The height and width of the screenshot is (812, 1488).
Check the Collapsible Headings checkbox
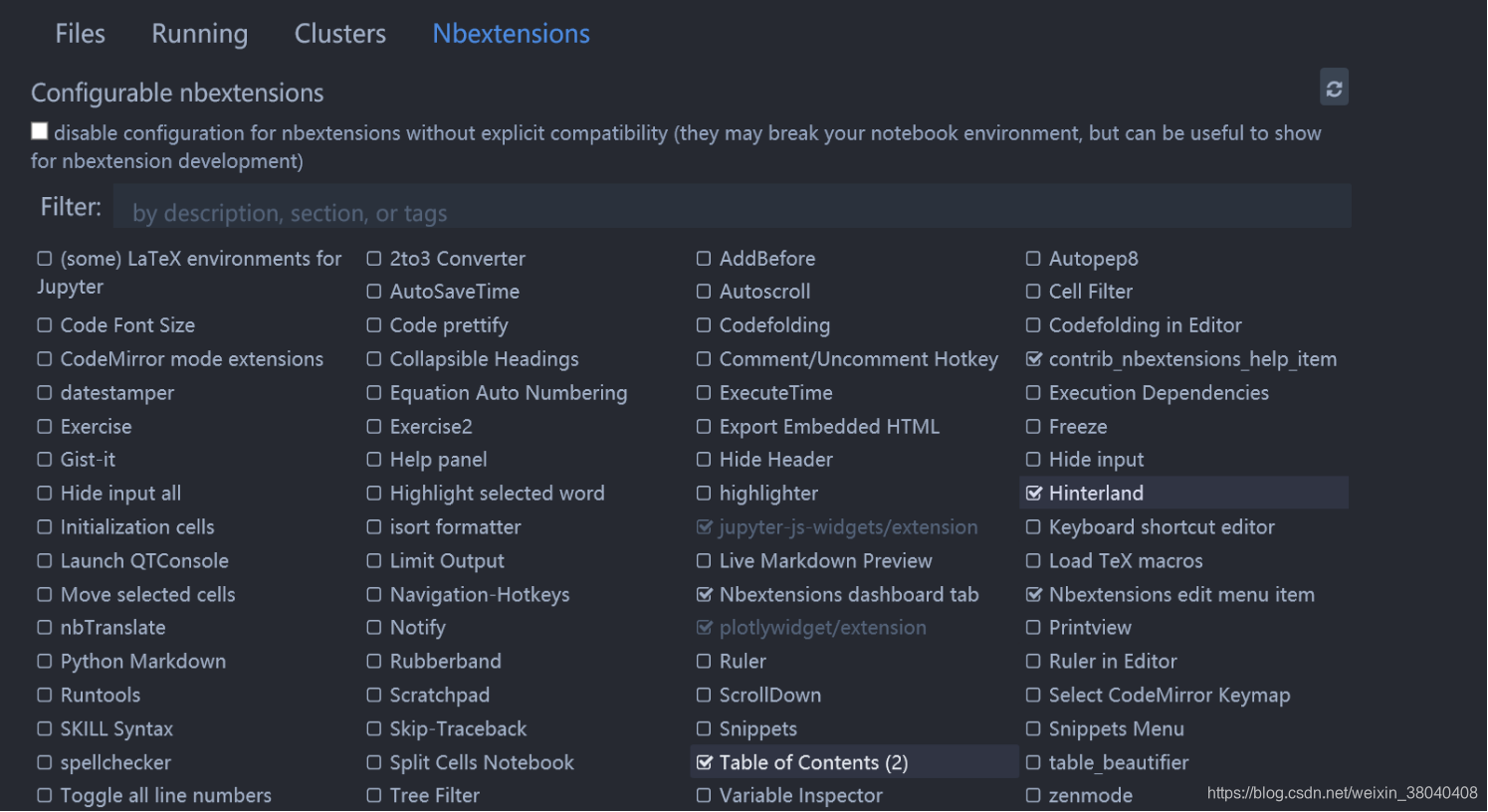click(374, 359)
